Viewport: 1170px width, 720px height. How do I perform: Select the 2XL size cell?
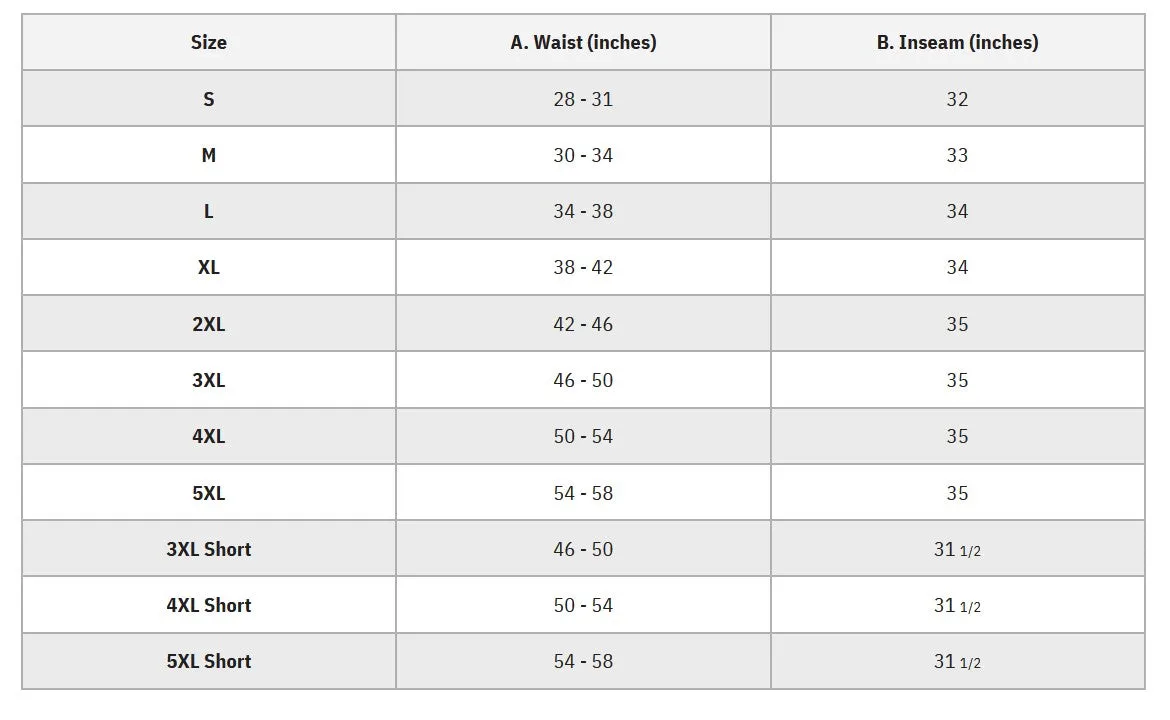[209, 324]
